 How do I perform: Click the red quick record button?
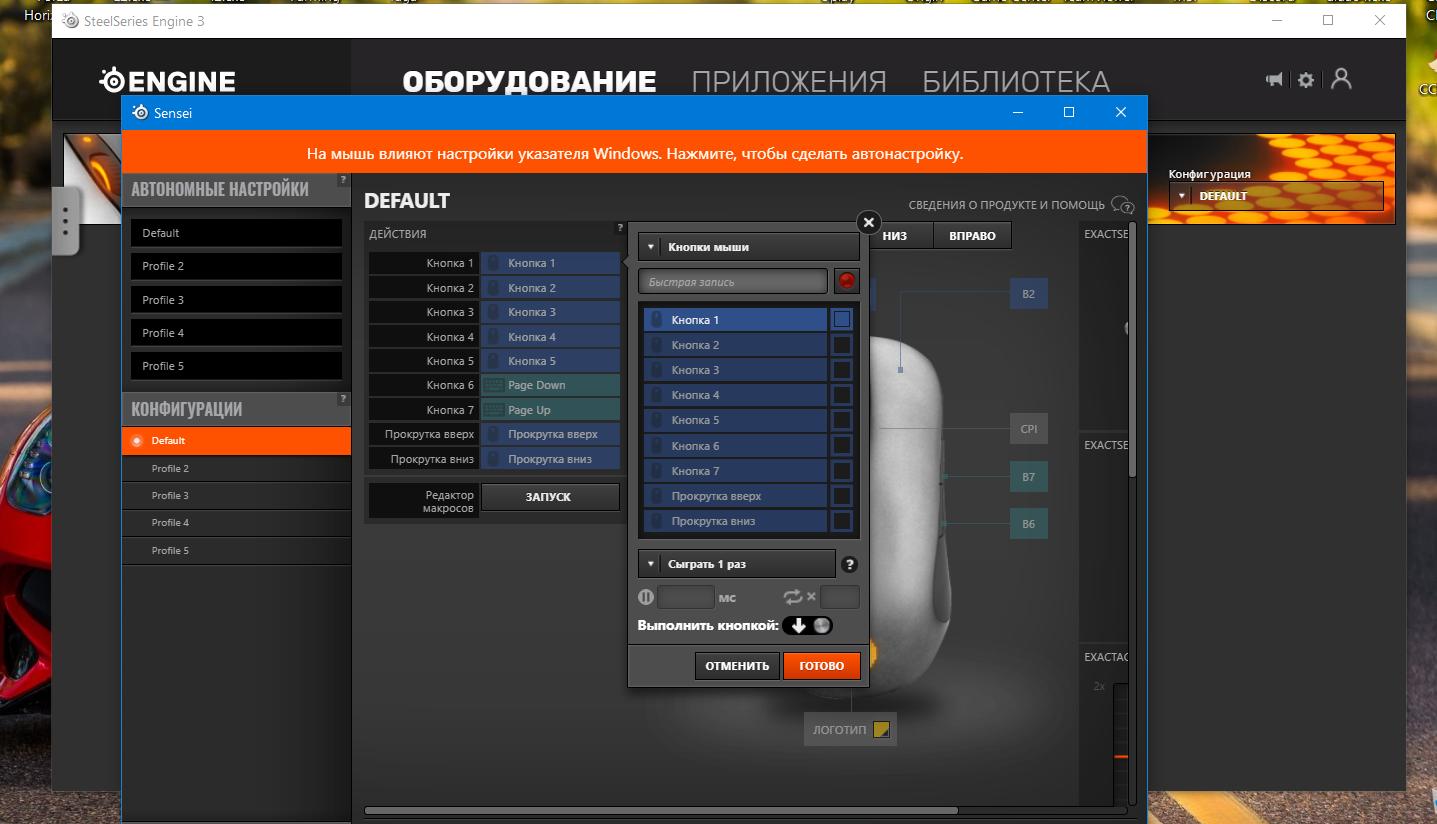click(x=846, y=281)
